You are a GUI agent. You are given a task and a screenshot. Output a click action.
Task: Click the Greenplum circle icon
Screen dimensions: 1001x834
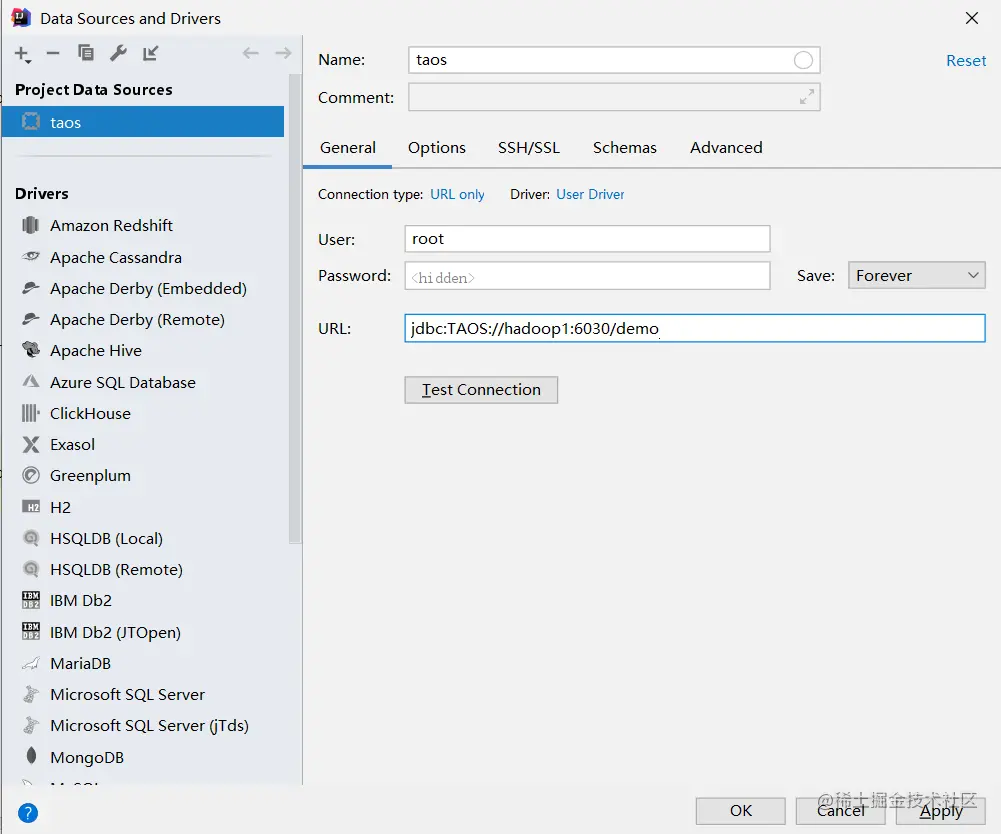click(31, 476)
